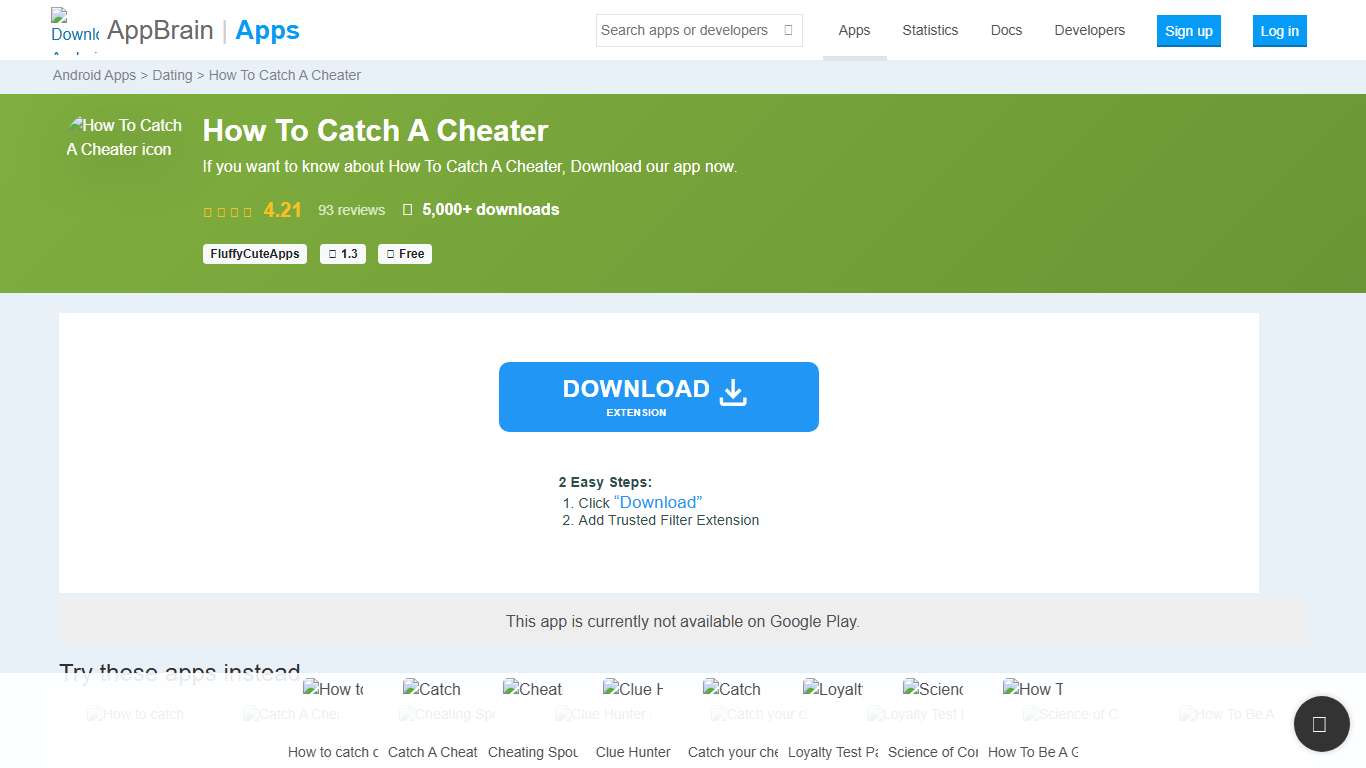Open the Download link in step 1
The image size is (1366, 768).
657,502
